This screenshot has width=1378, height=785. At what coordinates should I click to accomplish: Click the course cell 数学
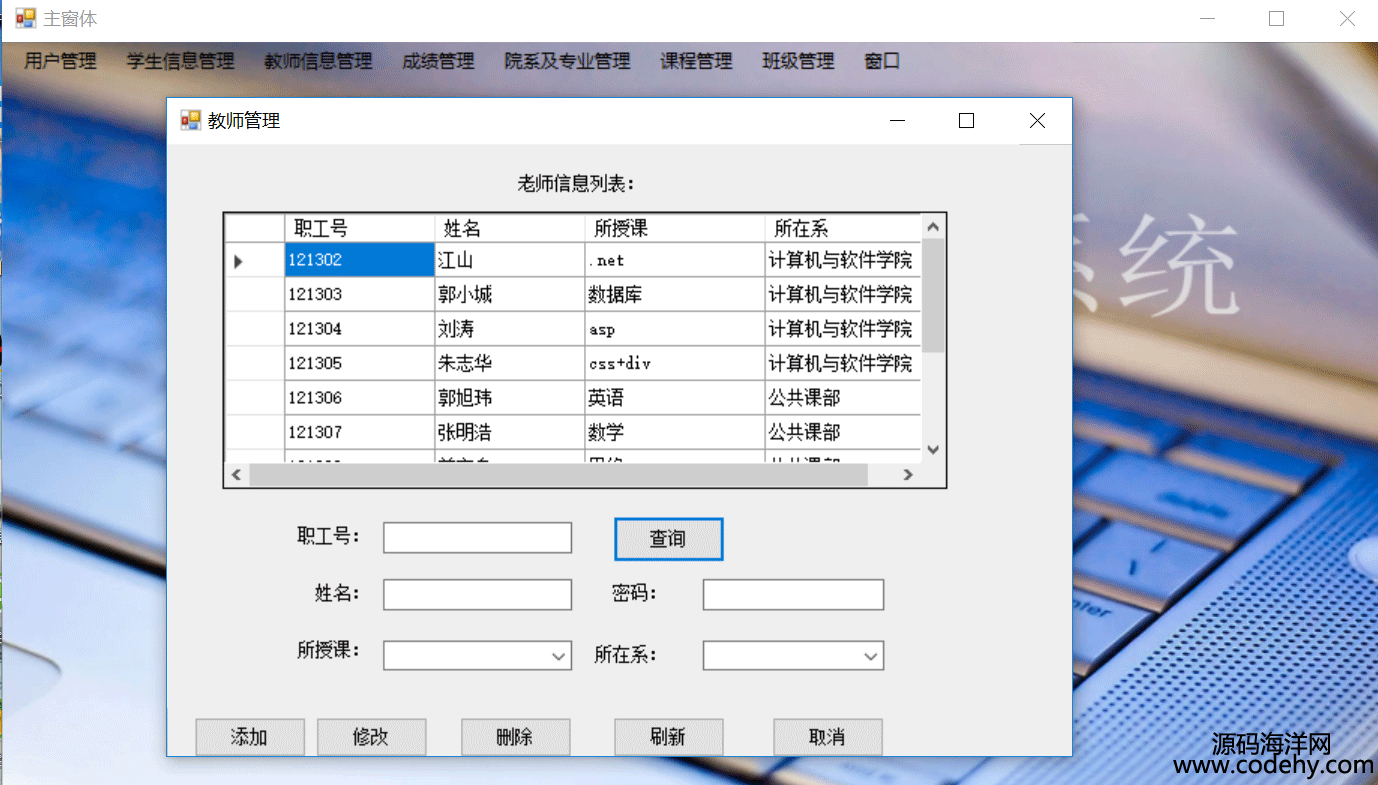pyautogui.click(x=675, y=431)
